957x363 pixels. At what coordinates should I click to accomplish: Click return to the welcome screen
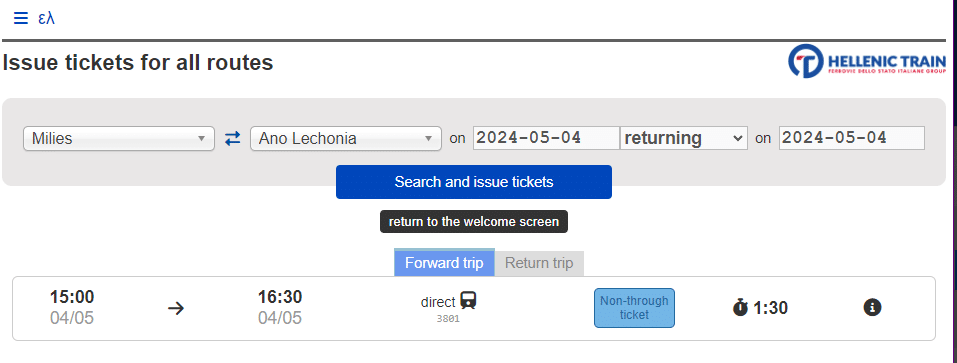pyautogui.click(x=474, y=221)
